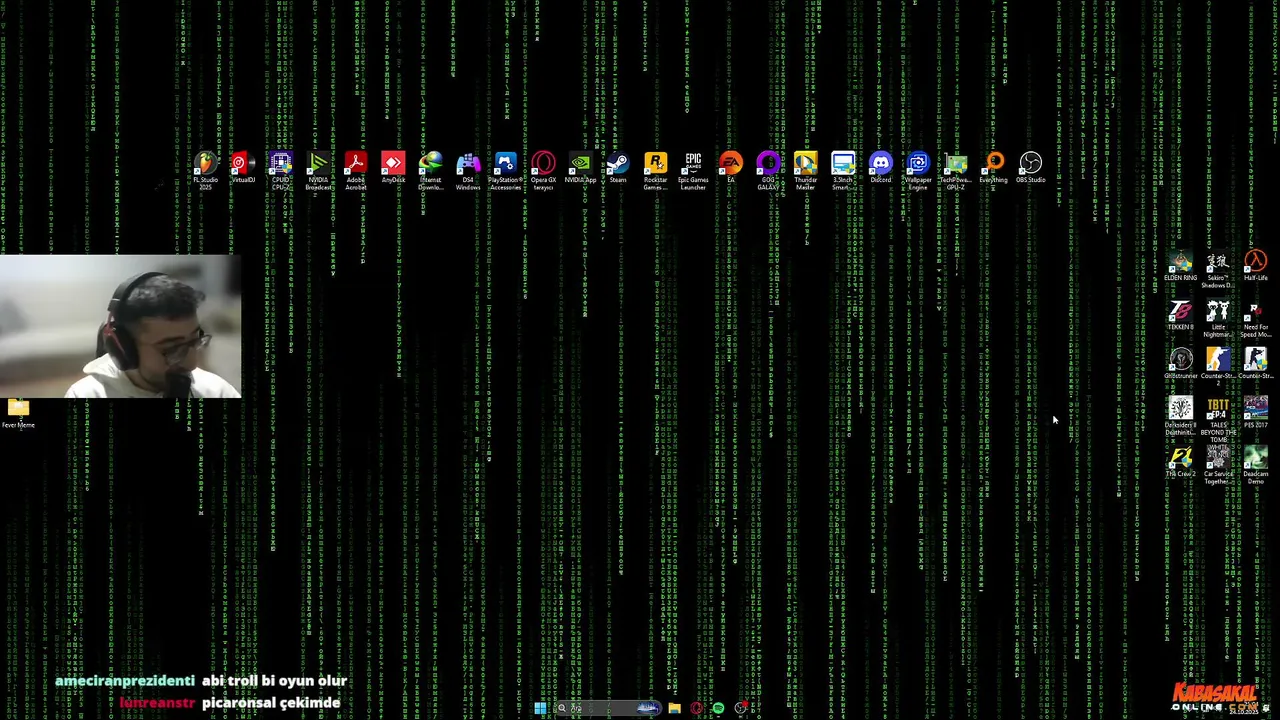The width and height of the screenshot is (1280, 720).
Task: Select the Thunder Master icon
Action: click(806, 171)
